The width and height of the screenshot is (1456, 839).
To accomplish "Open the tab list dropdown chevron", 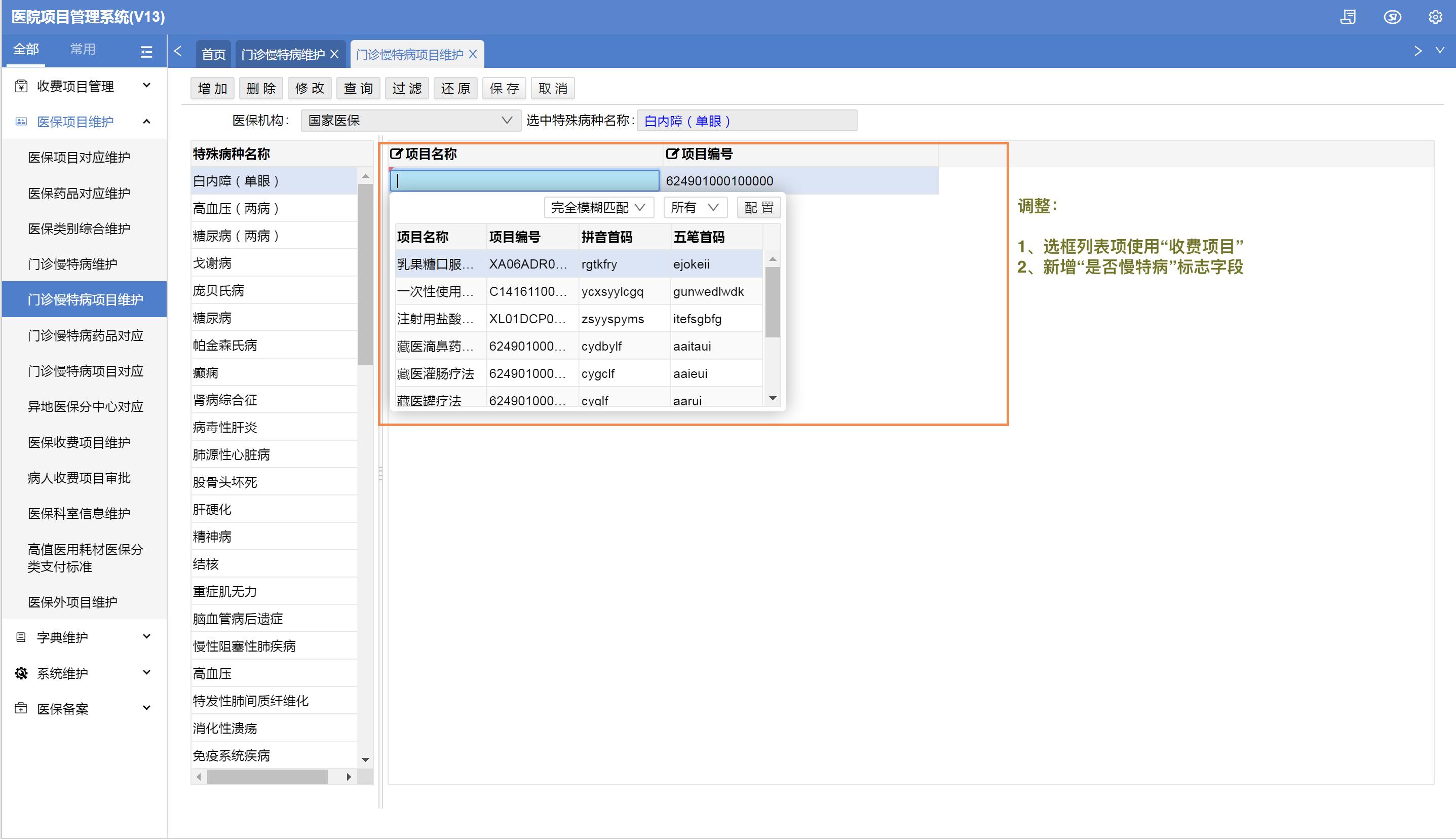I will tap(1440, 51).
